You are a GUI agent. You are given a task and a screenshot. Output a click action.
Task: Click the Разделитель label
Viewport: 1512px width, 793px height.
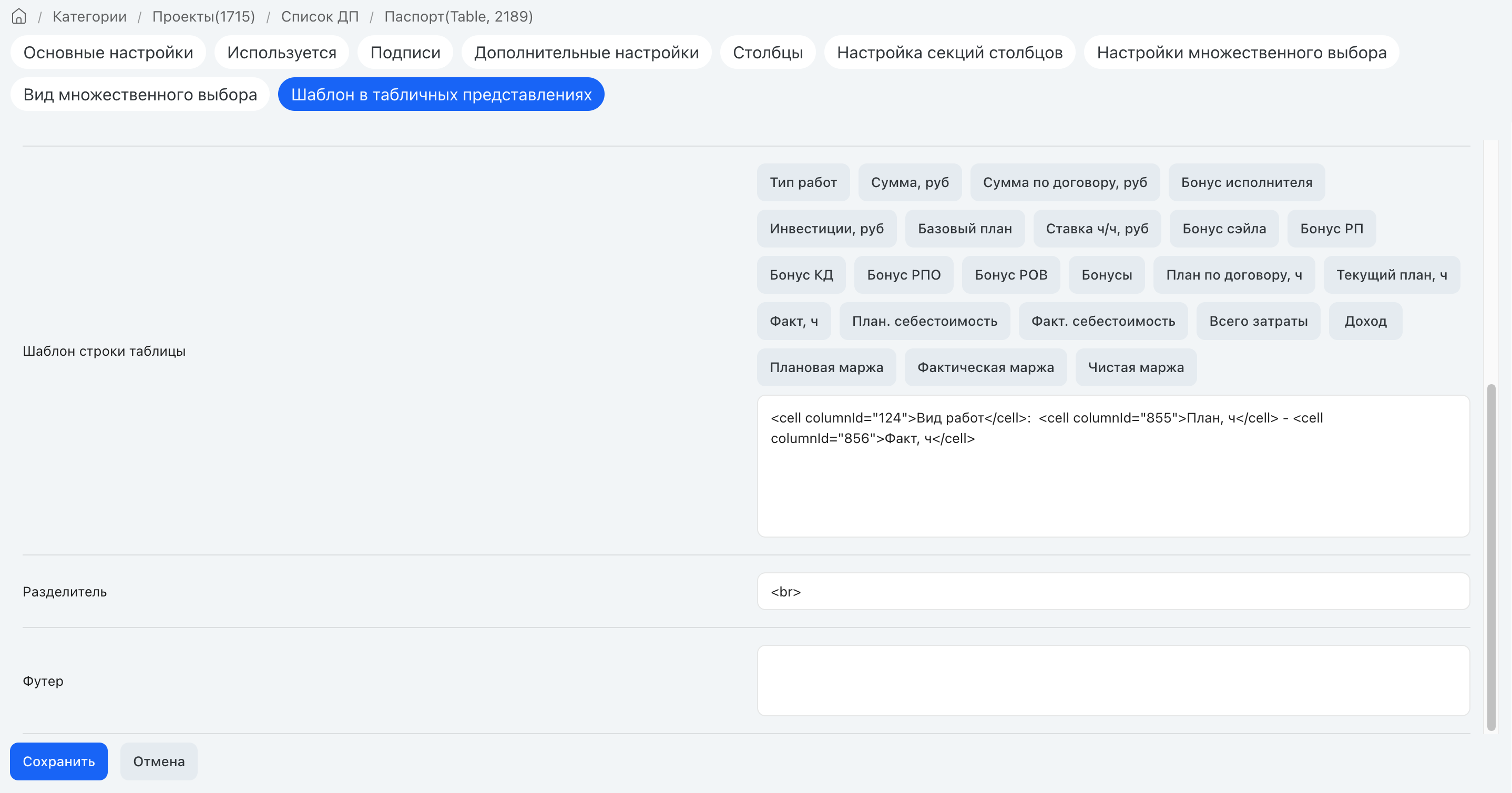coord(65,592)
